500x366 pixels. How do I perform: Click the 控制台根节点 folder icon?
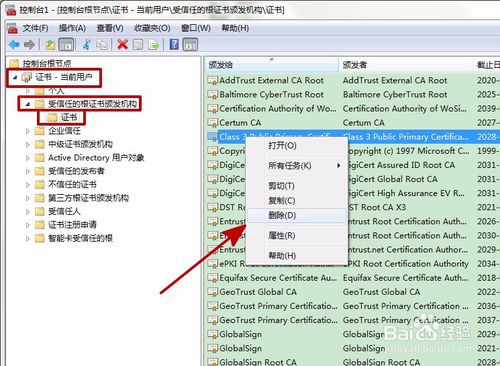point(14,63)
